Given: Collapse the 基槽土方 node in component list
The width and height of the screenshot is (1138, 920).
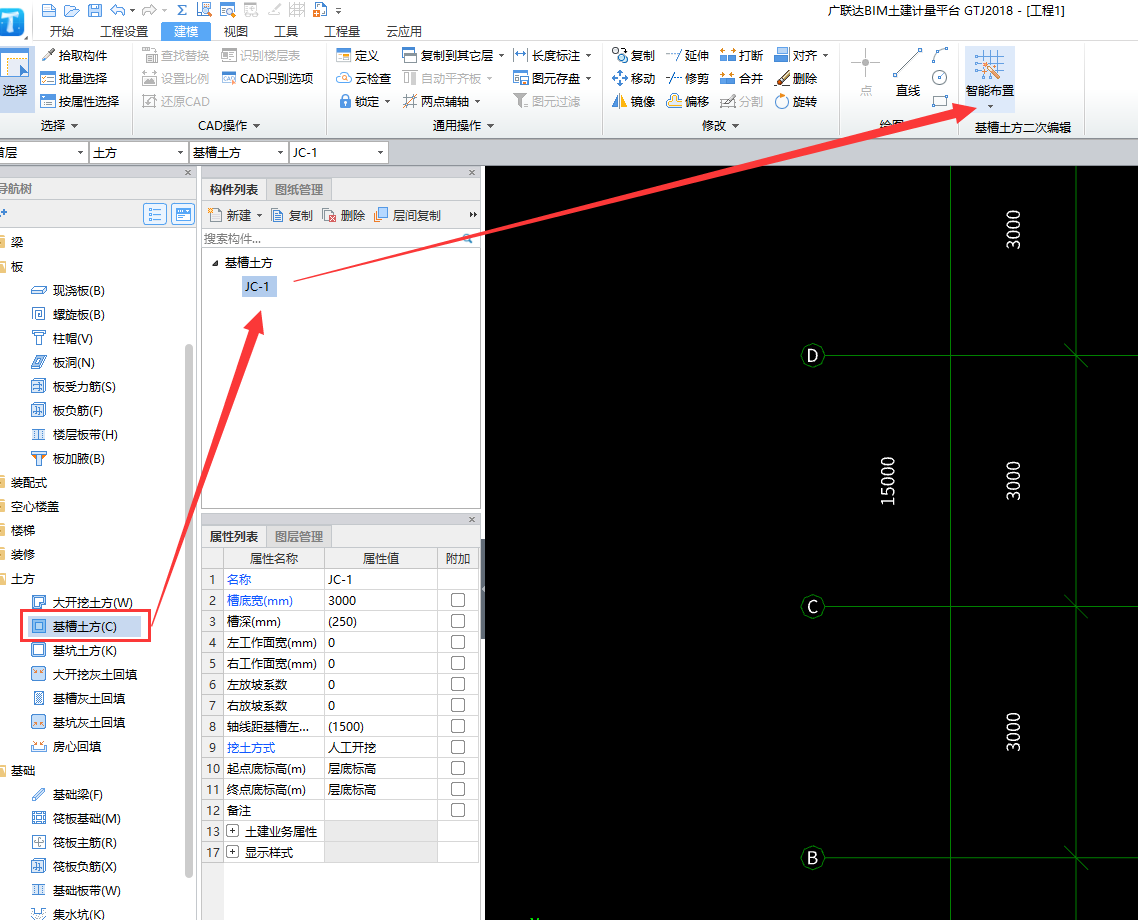Looking at the screenshot, I should [x=215, y=263].
